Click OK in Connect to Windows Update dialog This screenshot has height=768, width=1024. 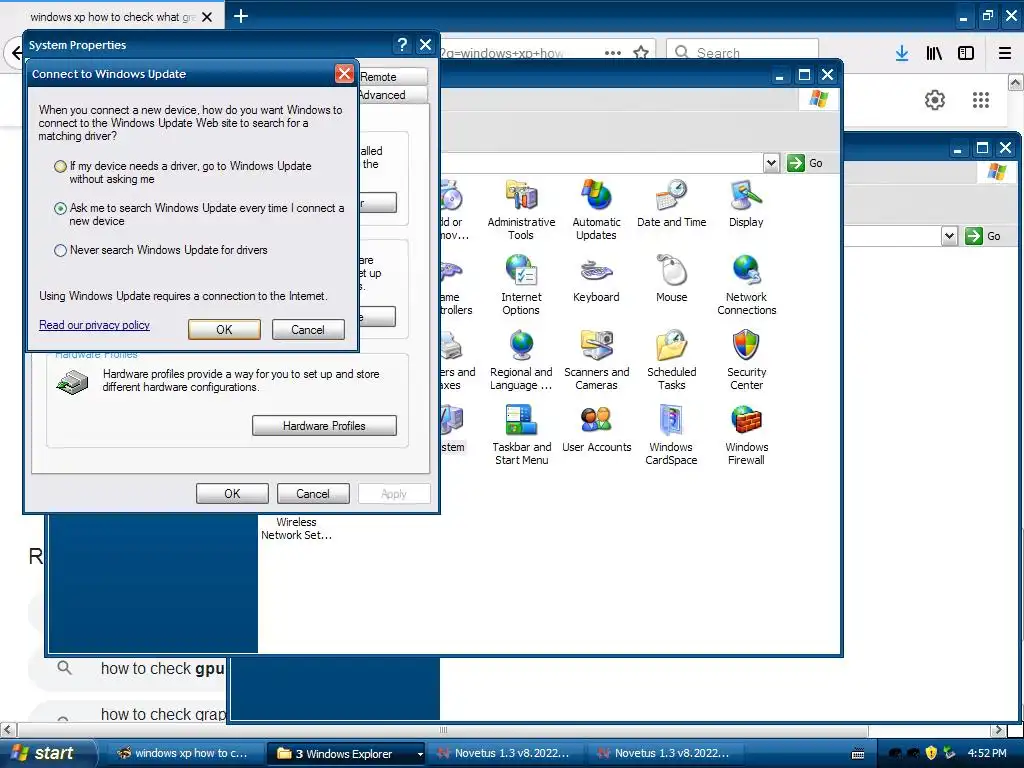pos(224,330)
